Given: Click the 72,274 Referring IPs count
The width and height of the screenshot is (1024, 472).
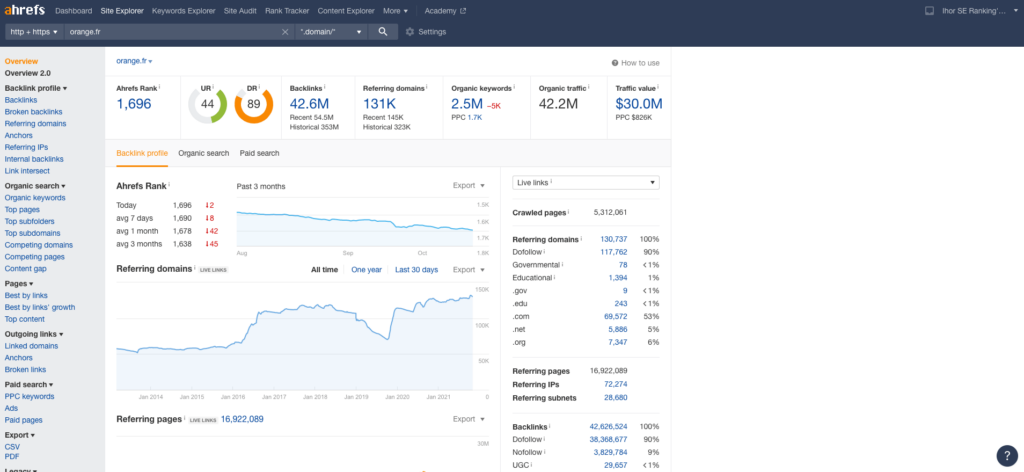Looking at the screenshot, I should pos(616,385).
